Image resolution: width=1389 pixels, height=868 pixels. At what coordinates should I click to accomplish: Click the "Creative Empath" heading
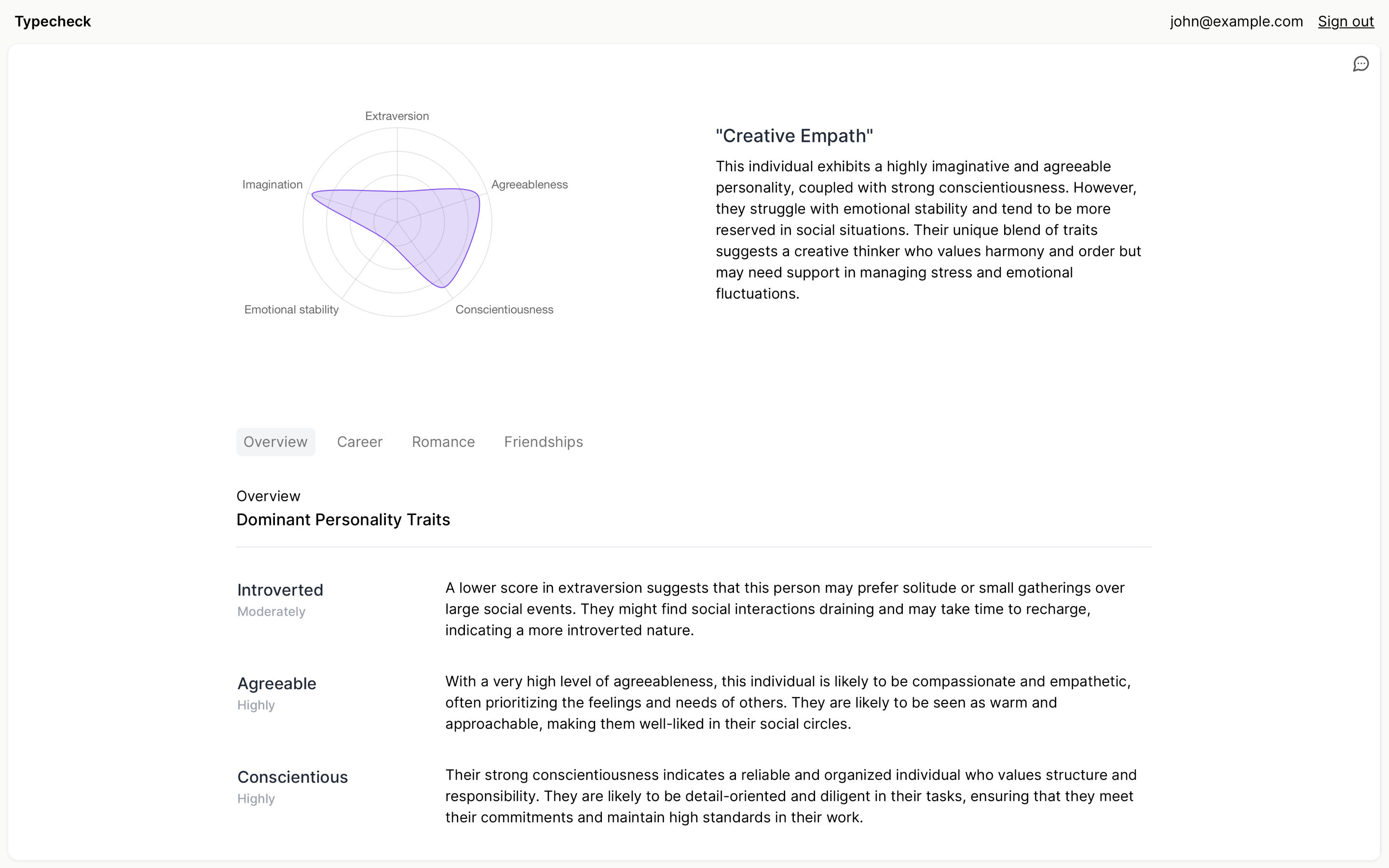pos(794,136)
